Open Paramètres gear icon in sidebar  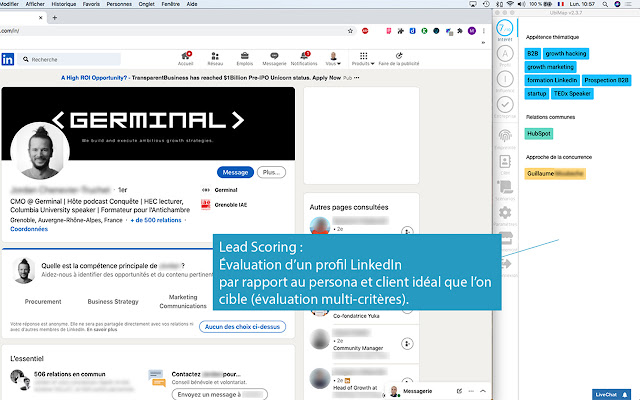click(505, 213)
